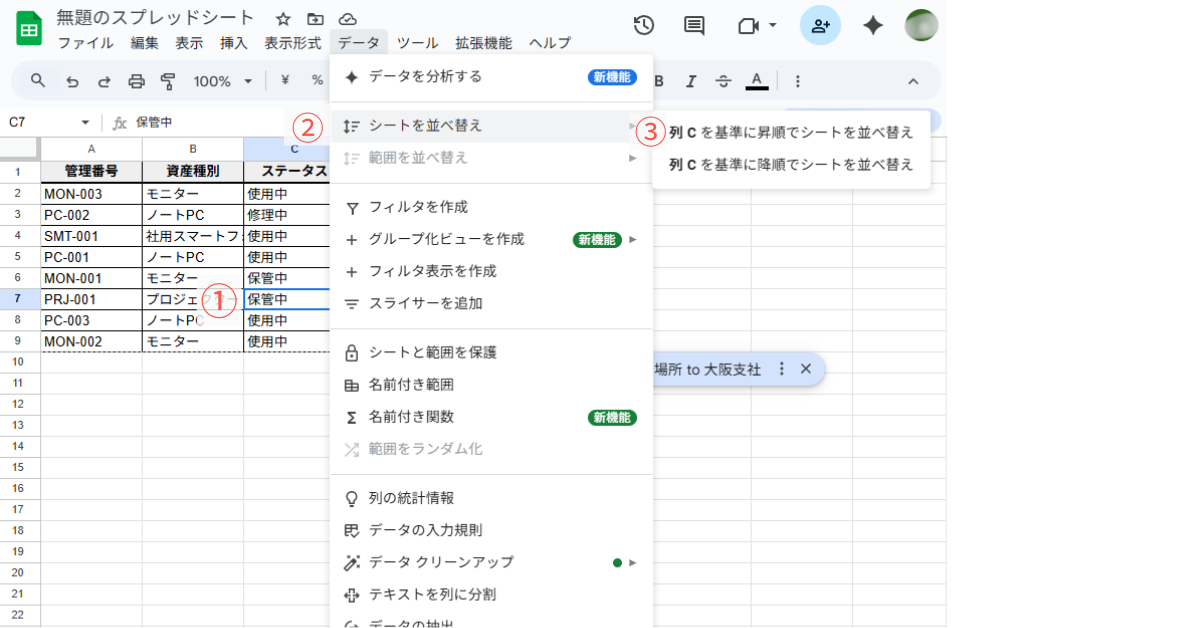Select cell A2 containing MON-003
1200x628 pixels.
click(91, 193)
